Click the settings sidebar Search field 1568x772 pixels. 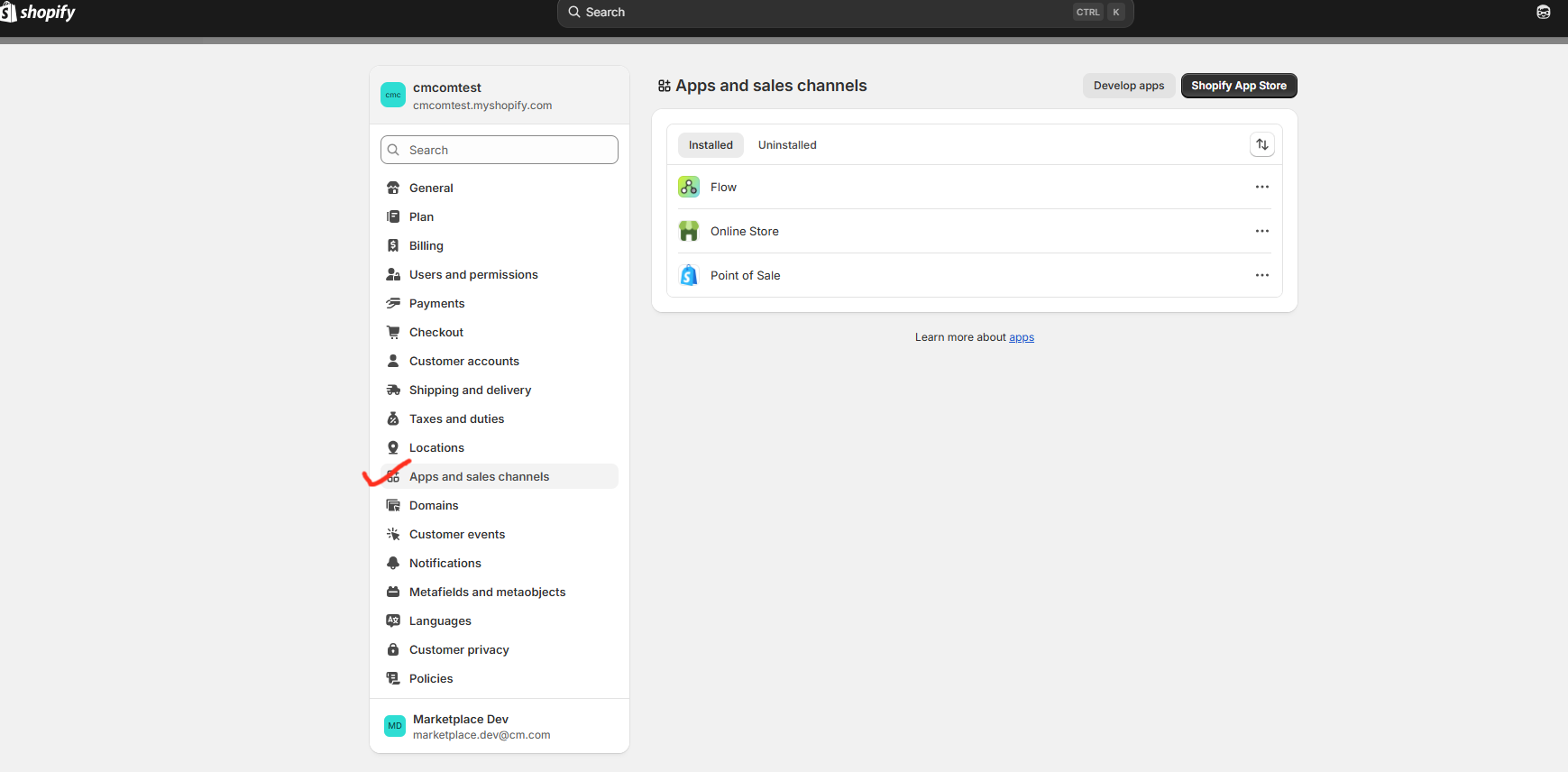pos(500,150)
